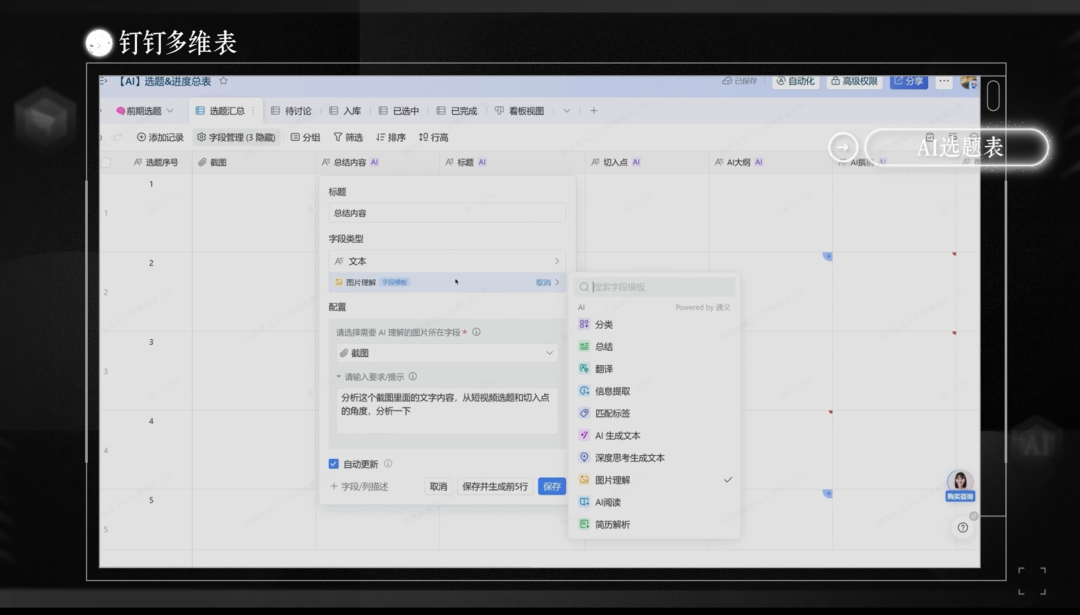Select 总结 AI template
1080x615 pixels.
click(654, 346)
